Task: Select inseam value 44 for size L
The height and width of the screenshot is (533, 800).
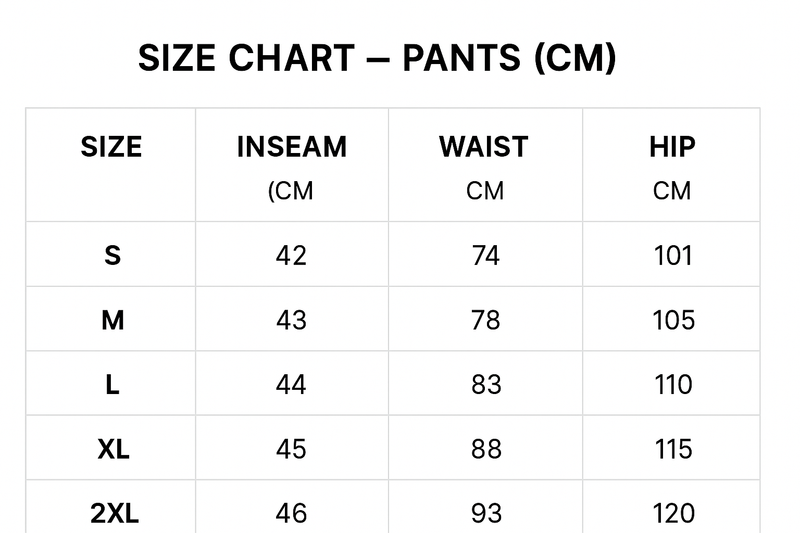Action: [291, 385]
